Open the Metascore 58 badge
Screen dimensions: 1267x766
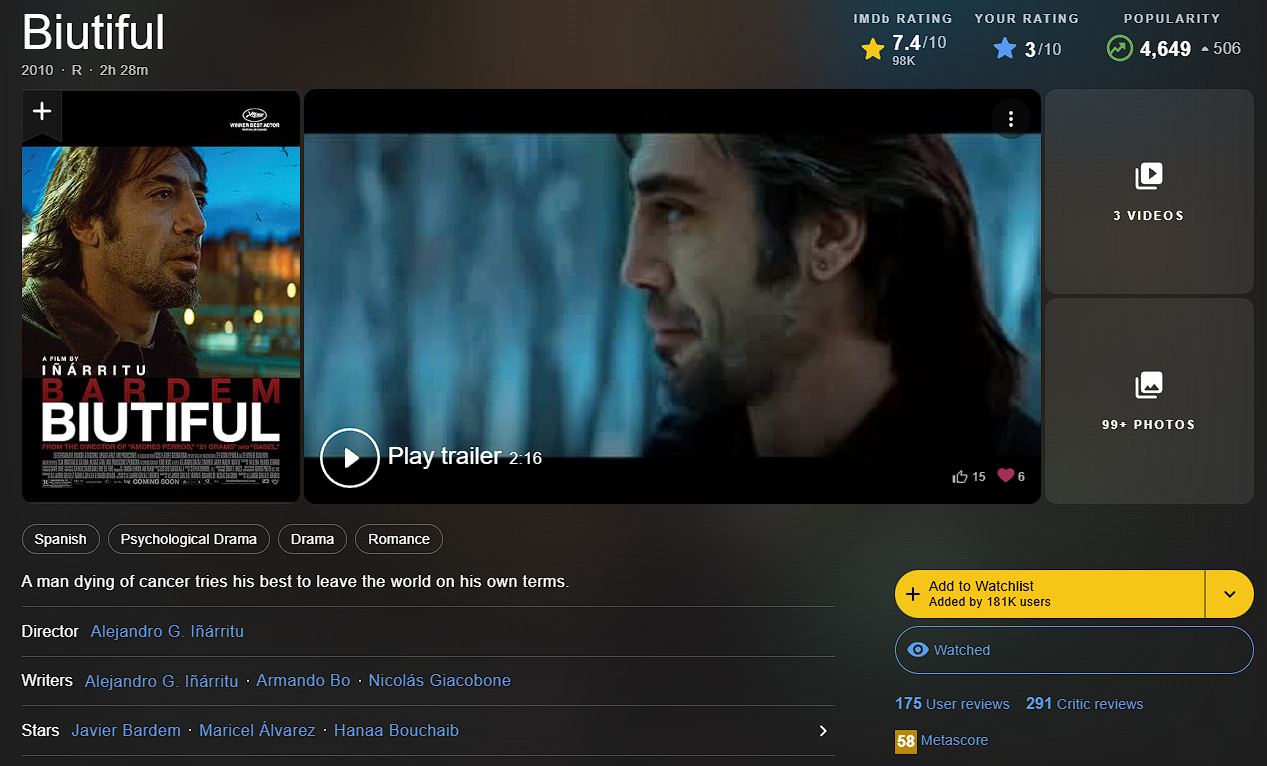coord(906,741)
